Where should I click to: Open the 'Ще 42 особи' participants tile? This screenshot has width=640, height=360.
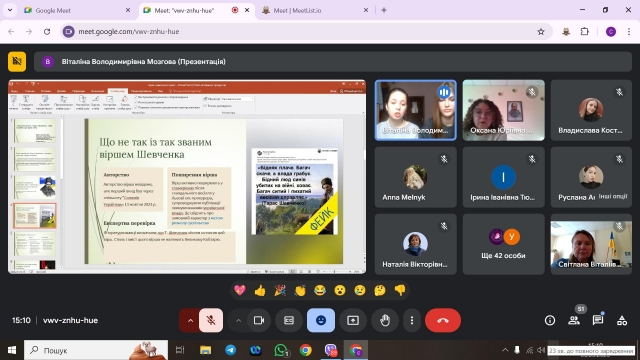[x=503, y=244]
